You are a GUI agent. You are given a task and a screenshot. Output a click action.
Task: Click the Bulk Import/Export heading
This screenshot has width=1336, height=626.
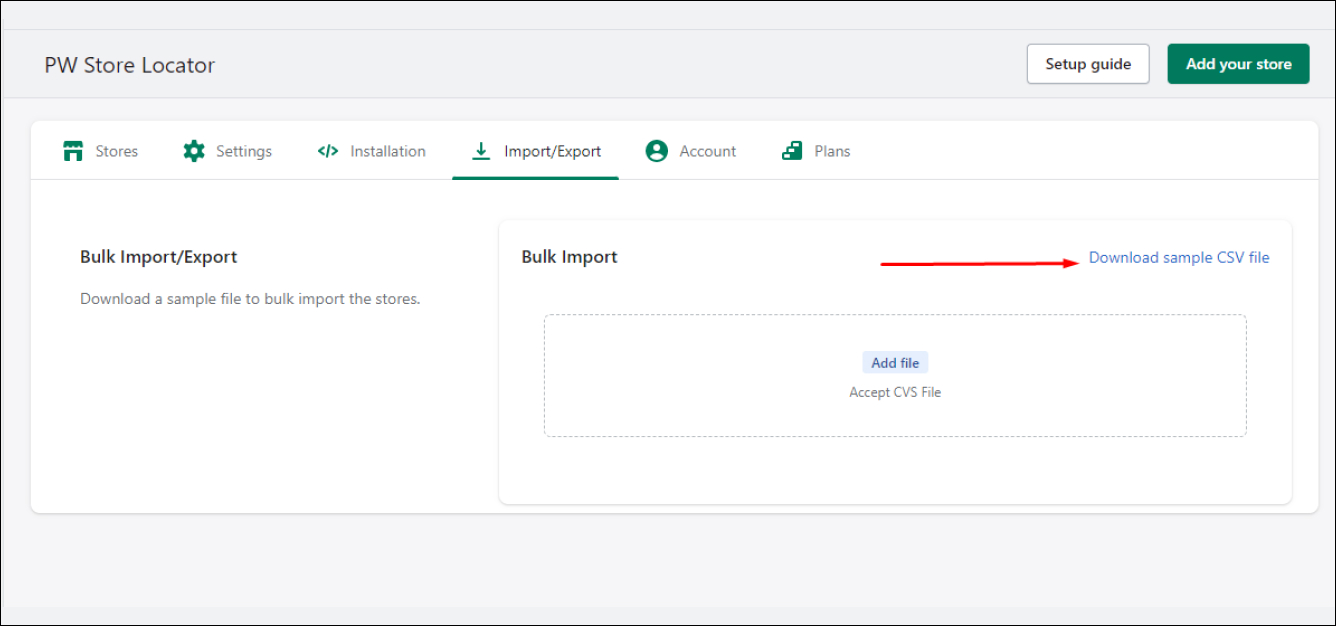click(x=159, y=257)
